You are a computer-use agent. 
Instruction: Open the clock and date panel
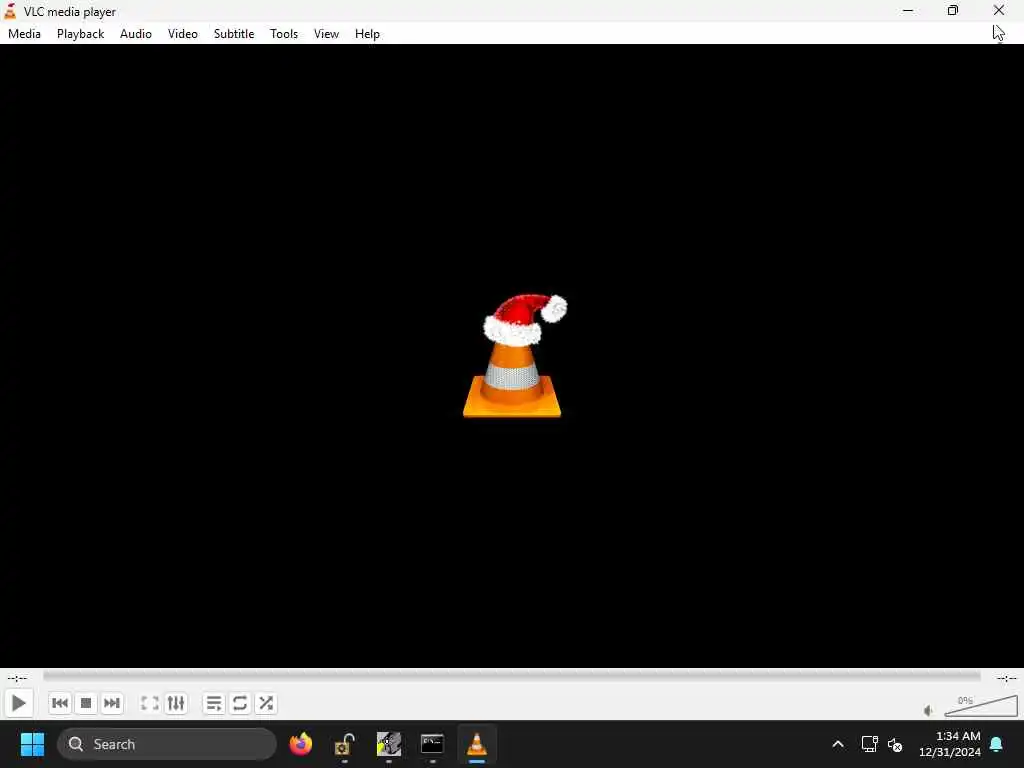coord(950,744)
